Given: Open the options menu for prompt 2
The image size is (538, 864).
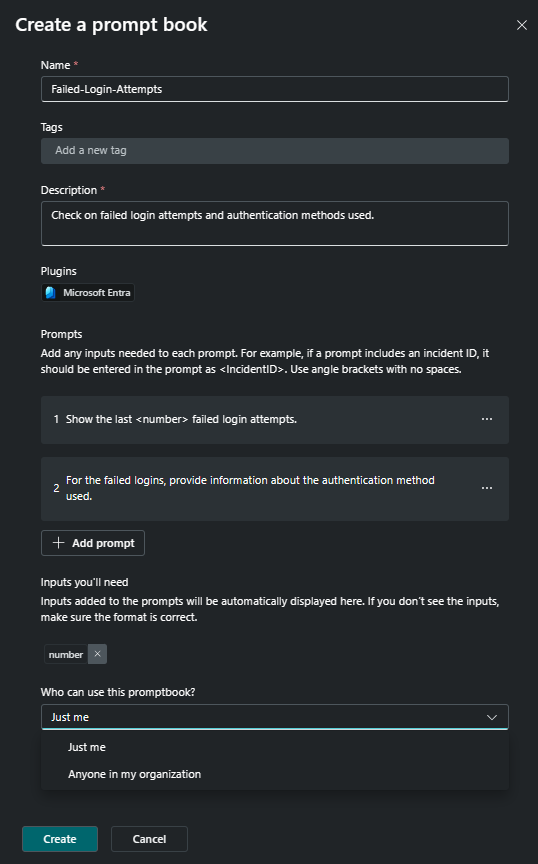Looking at the screenshot, I should click(487, 488).
